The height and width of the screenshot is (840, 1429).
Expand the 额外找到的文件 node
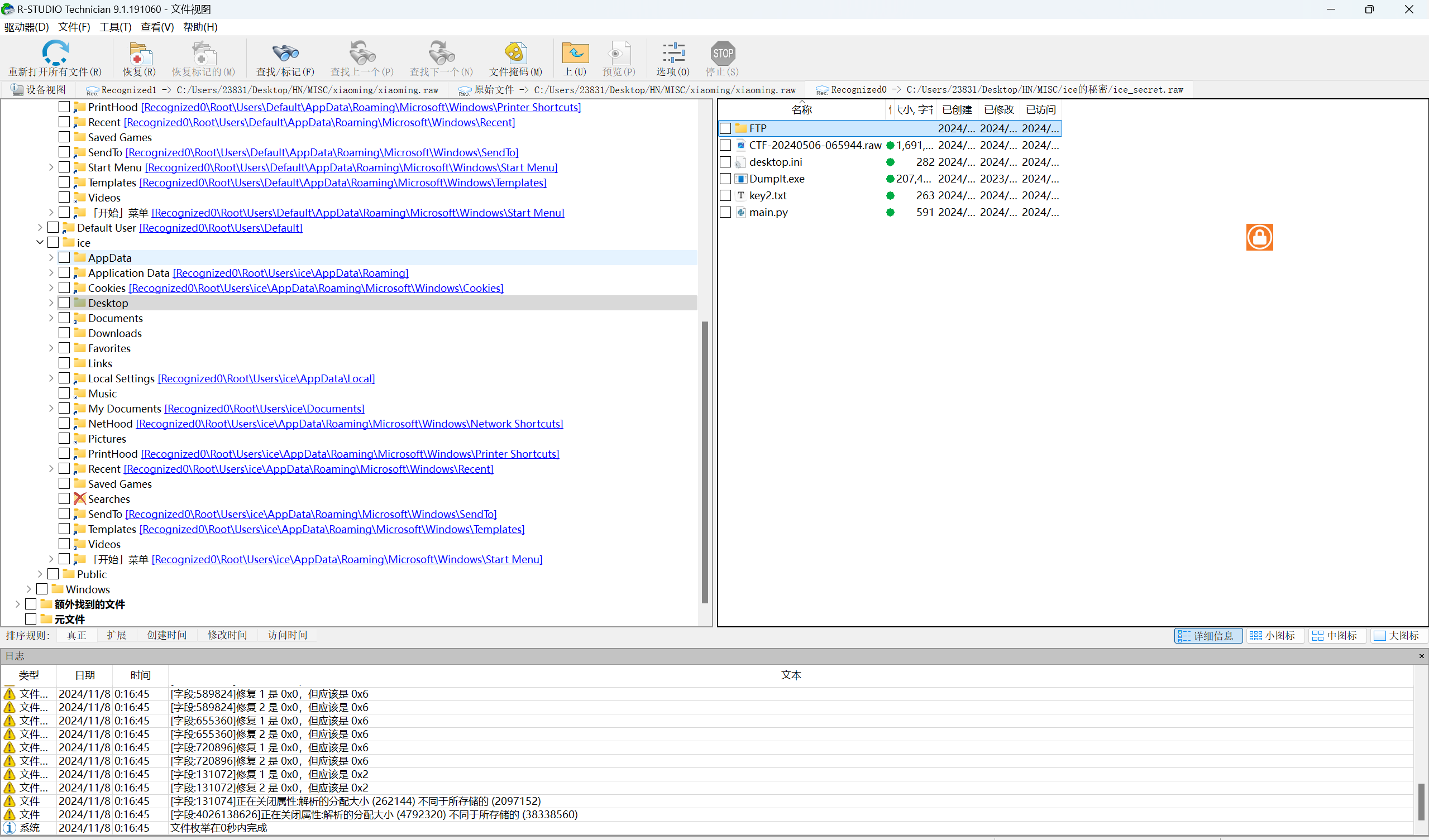17,604
